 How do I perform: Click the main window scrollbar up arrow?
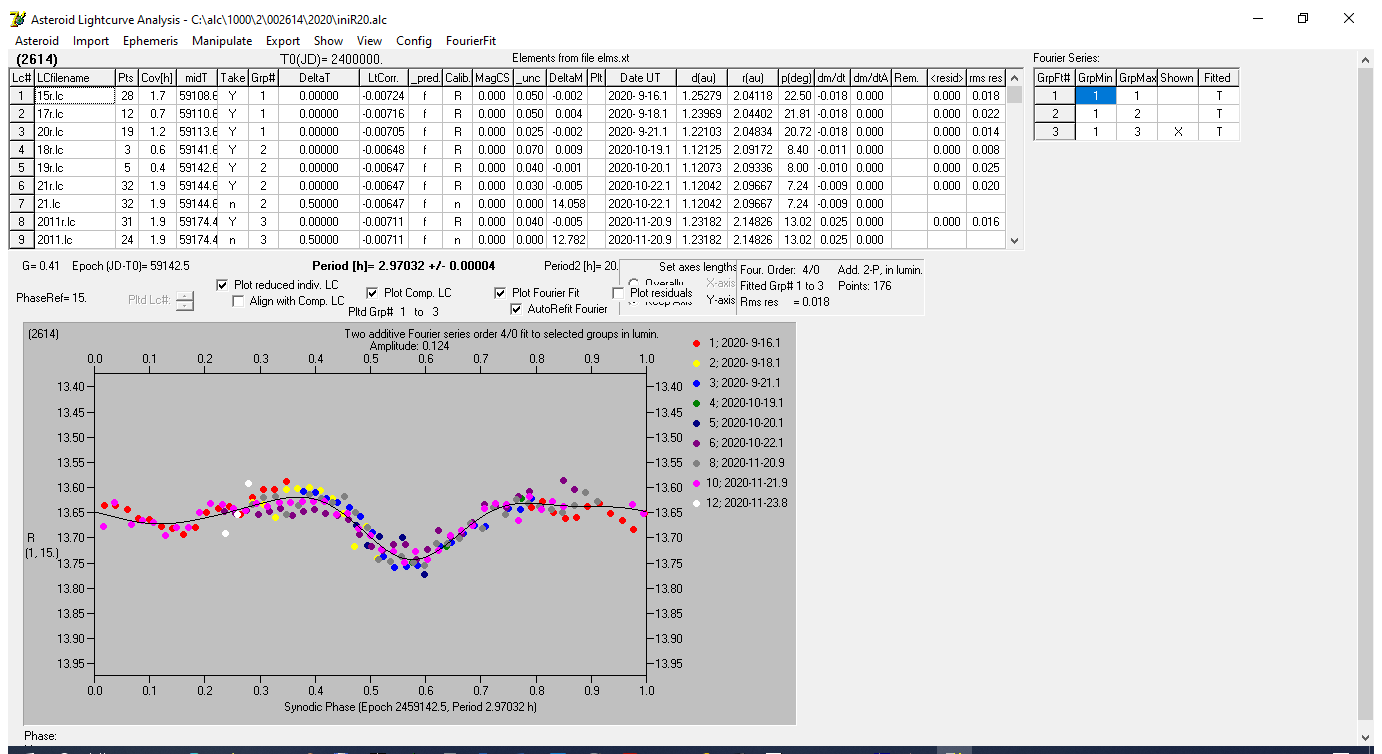(1366, 60)
